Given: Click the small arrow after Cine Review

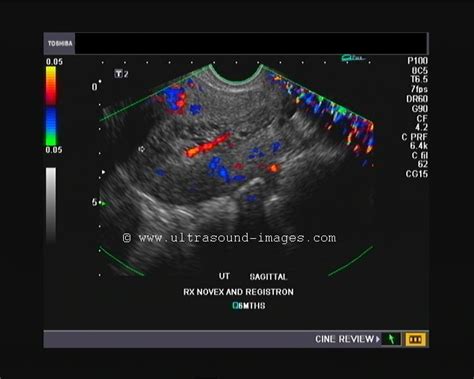Looking at the screenshot, I should point(377,339).
